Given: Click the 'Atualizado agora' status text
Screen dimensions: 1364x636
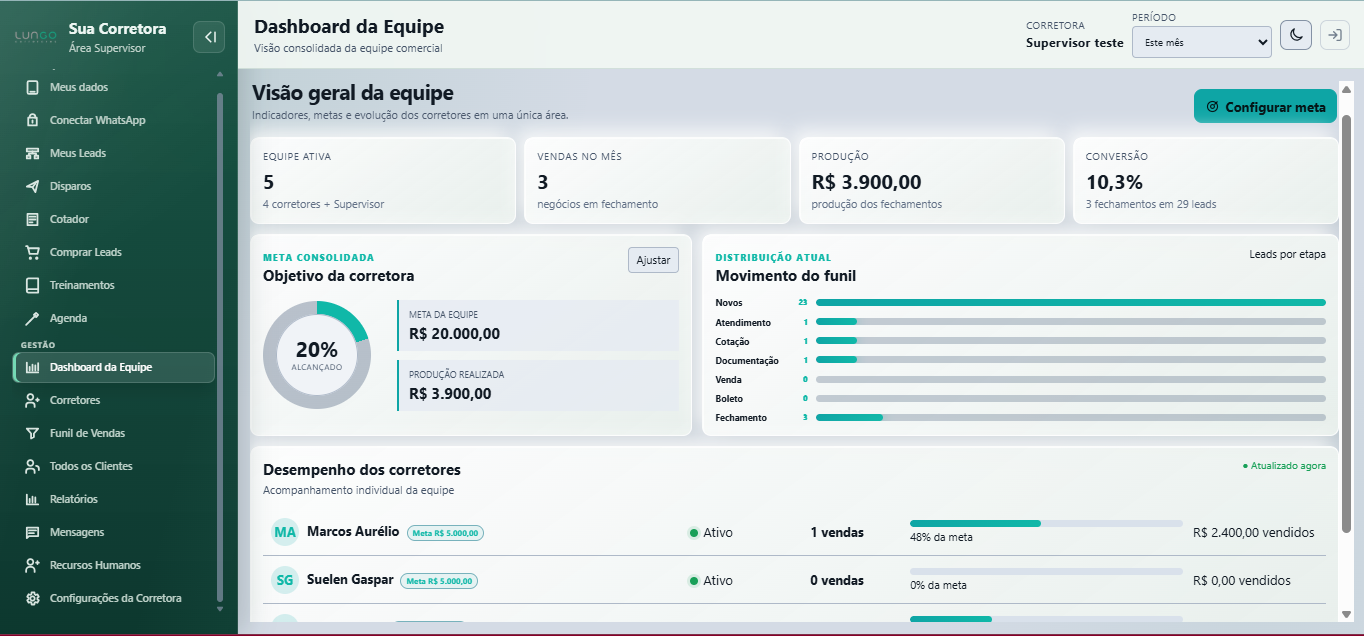Looking at the screenshot, I should [x=1284, y=466].
